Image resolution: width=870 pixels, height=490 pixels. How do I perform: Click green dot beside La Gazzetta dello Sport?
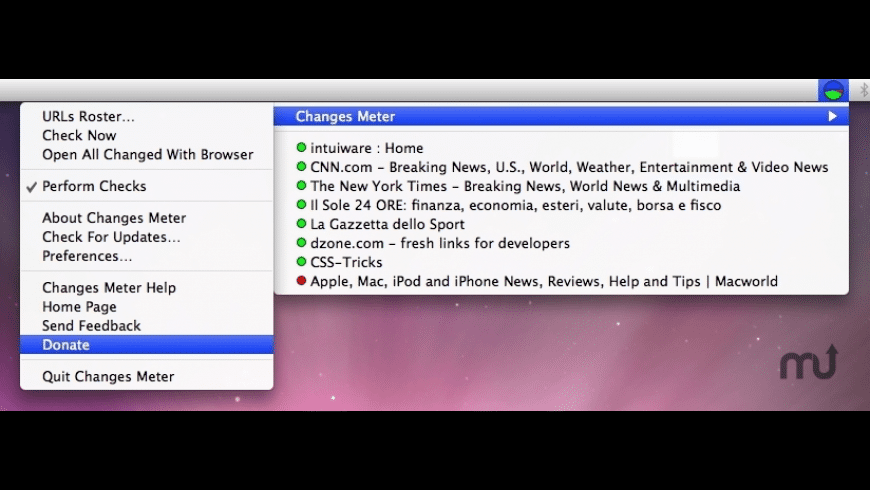coord(301,224)
